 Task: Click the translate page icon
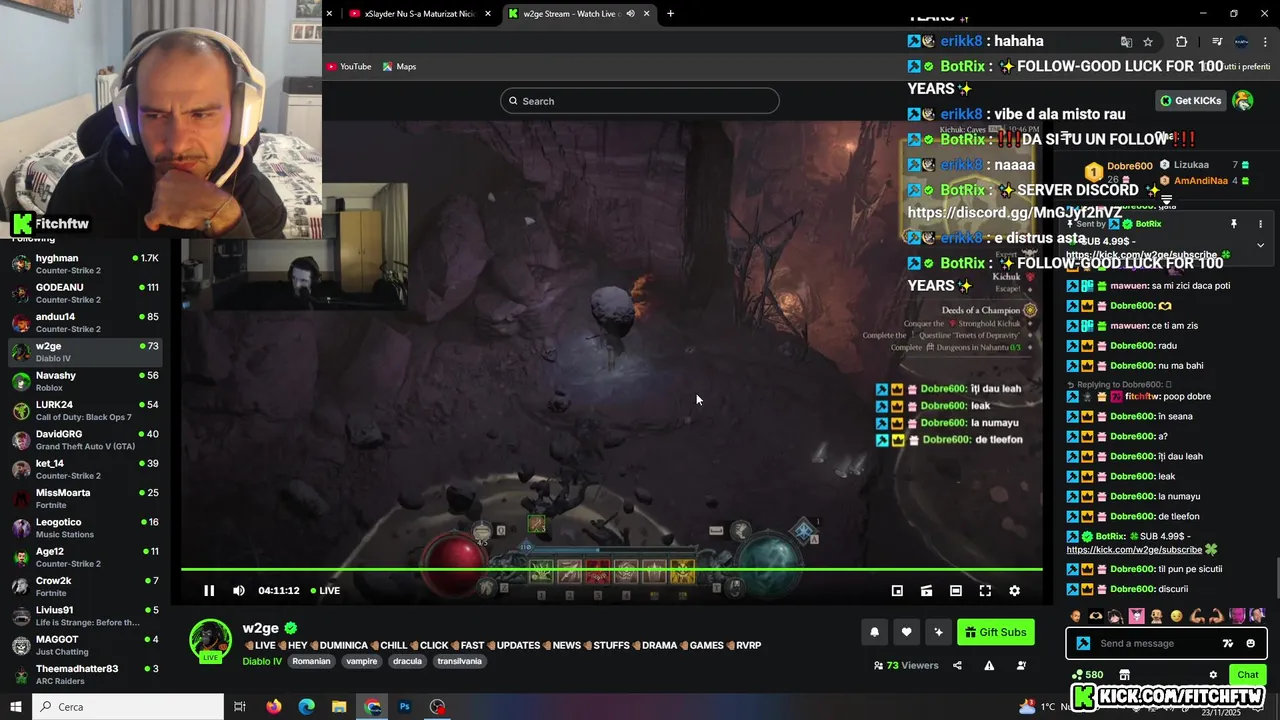tap(1126, 42)
